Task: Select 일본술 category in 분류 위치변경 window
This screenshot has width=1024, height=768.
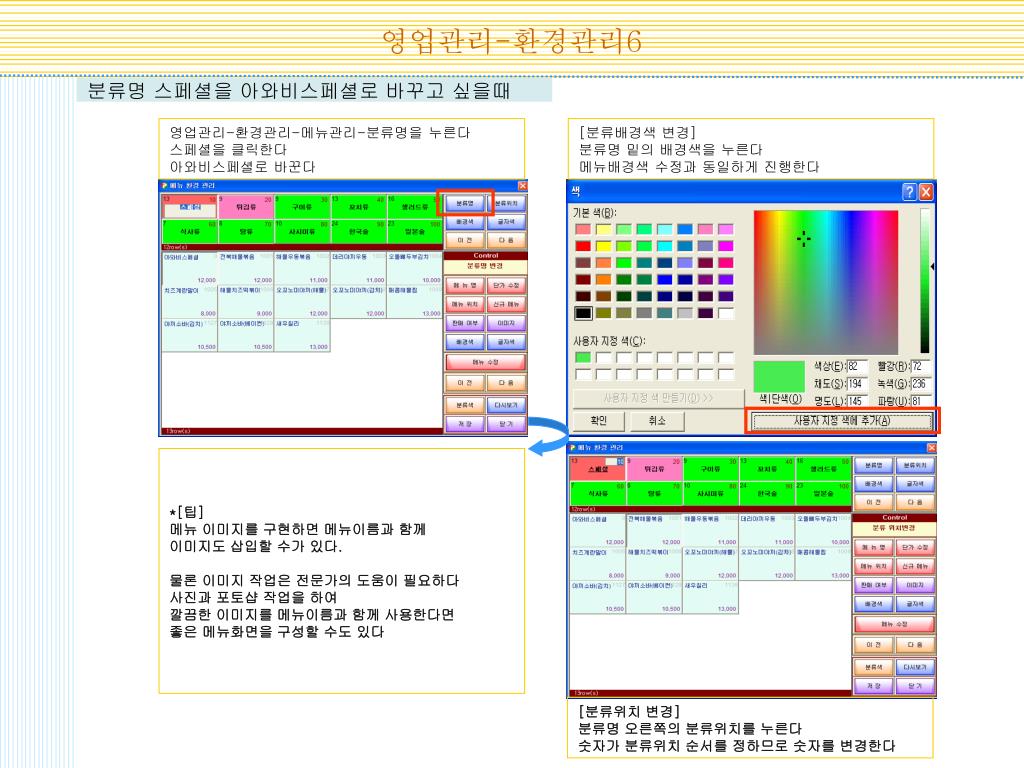Action: coord(824,494)
